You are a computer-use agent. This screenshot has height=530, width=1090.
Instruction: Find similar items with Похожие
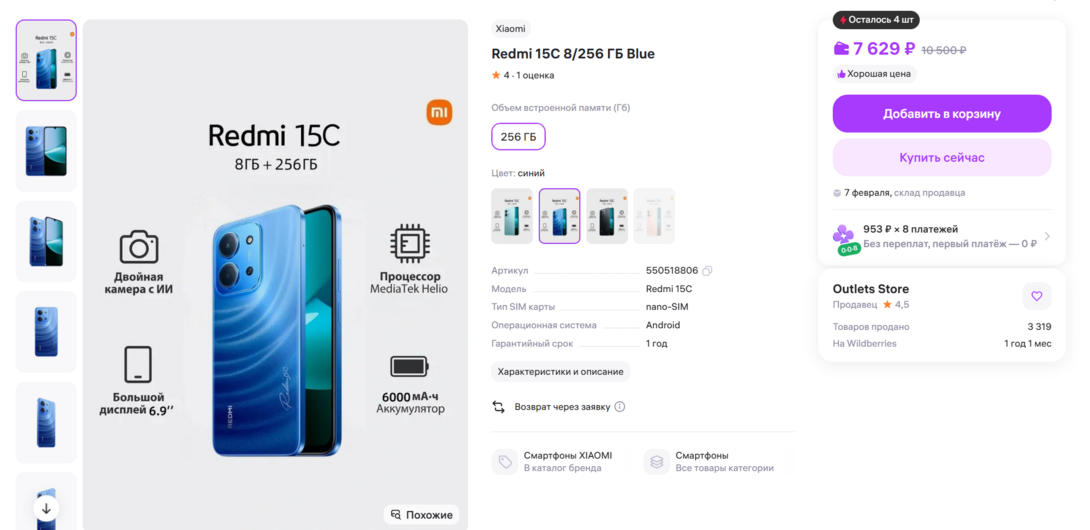(x=421, y=515)
